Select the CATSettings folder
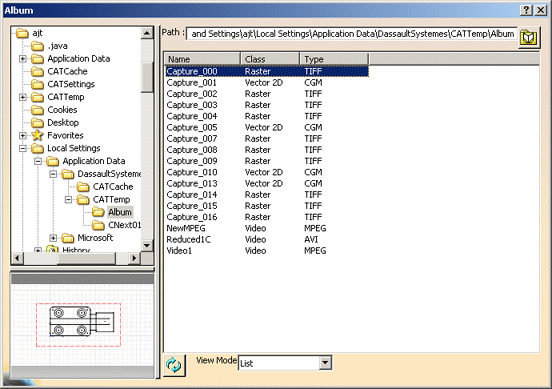 63,84
